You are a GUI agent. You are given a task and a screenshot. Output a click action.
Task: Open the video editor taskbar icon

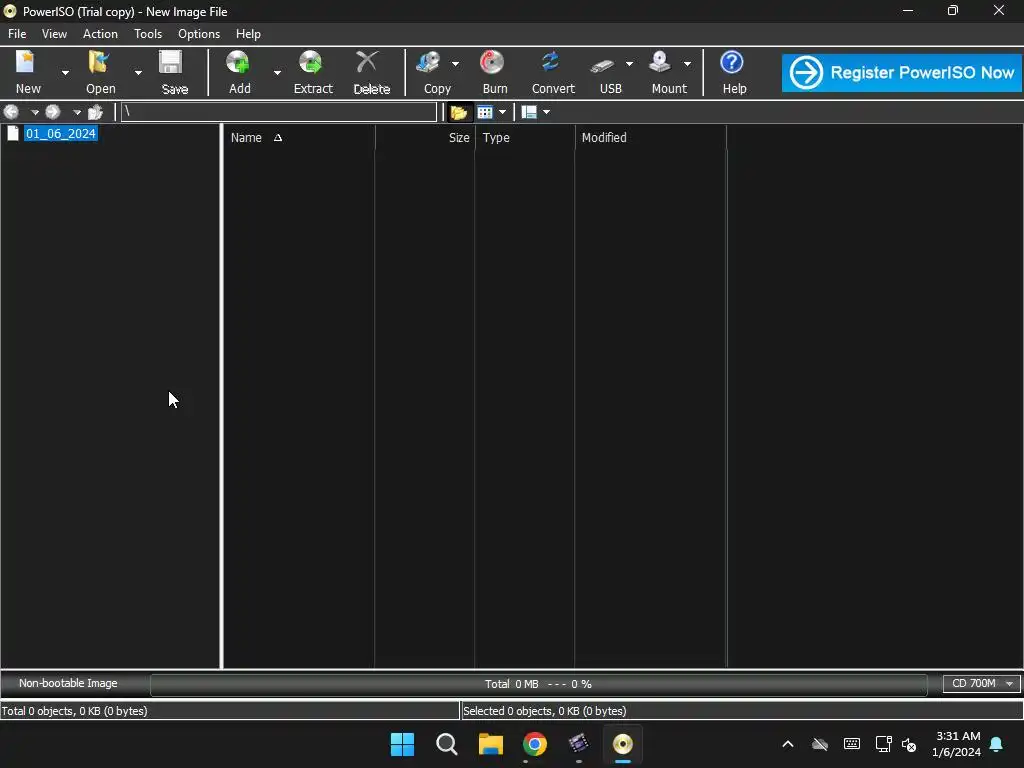(579, 744)
